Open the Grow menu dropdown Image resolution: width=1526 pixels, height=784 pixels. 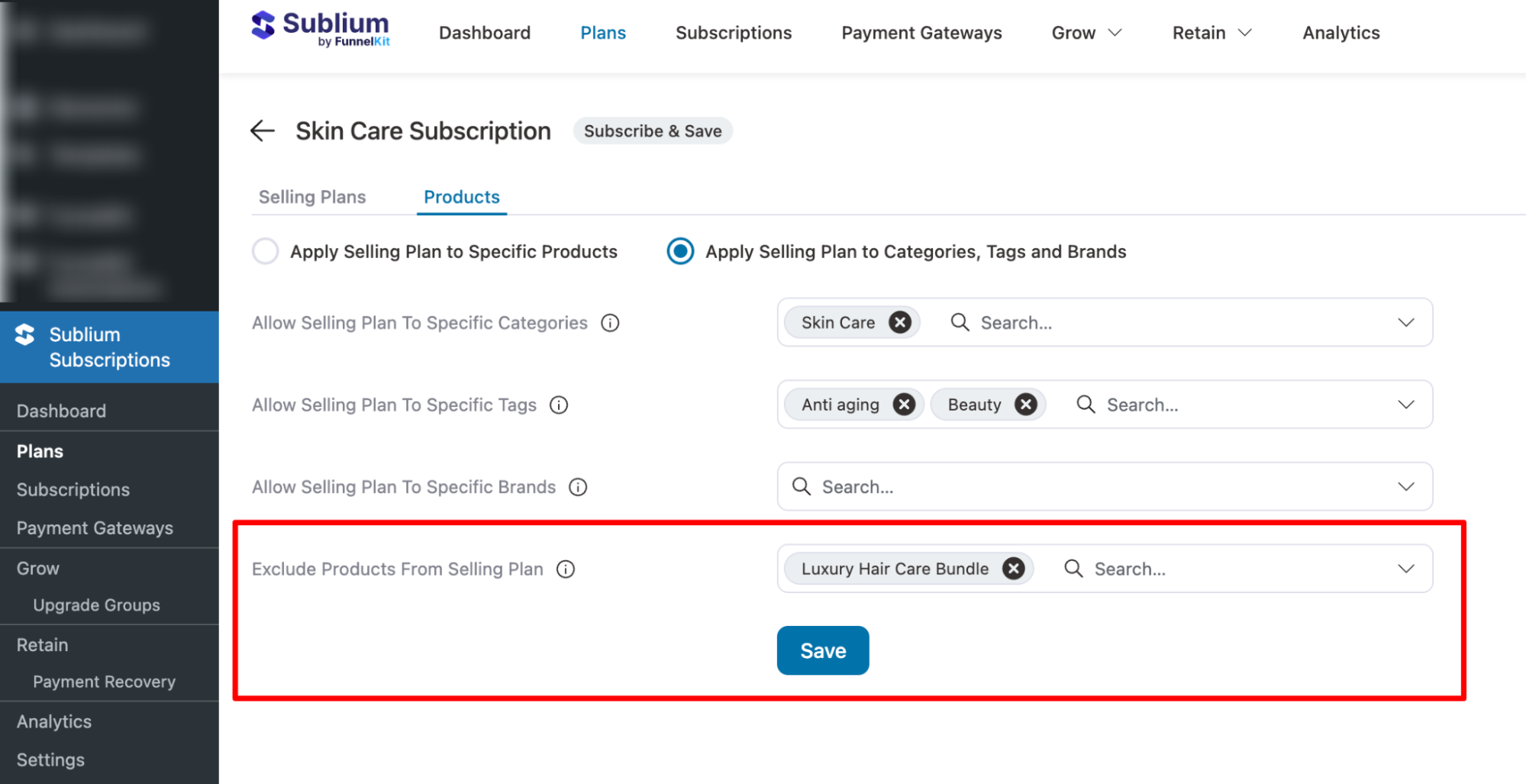point(1086,33)
